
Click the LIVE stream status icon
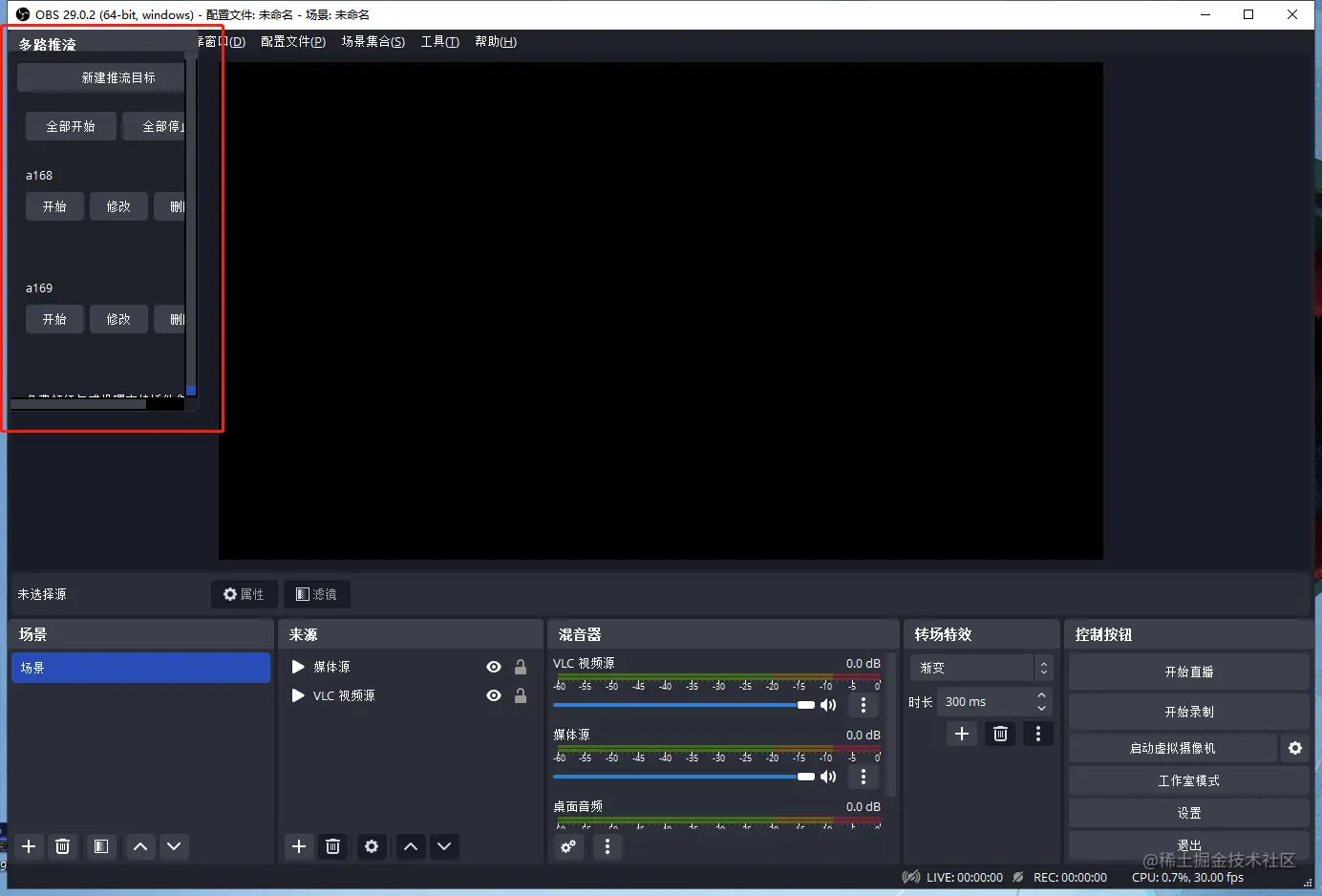(x=911, y=877)
